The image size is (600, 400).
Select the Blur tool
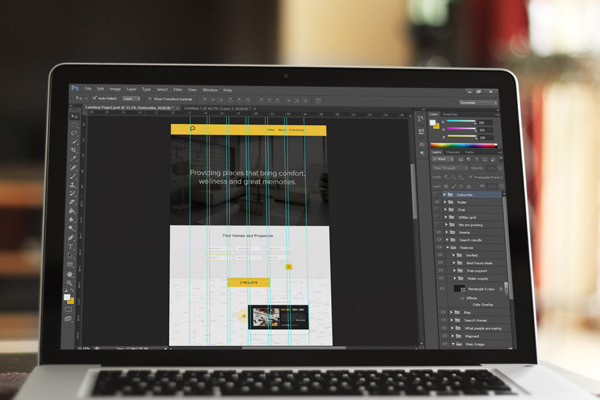click(x=71, y=220)
